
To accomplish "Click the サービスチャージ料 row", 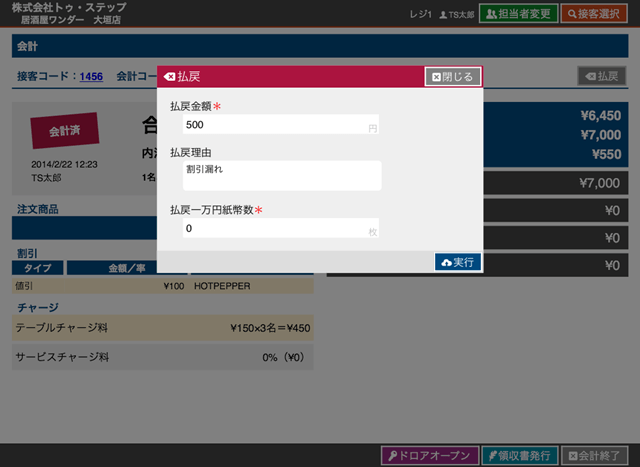I will click(162, 357).
